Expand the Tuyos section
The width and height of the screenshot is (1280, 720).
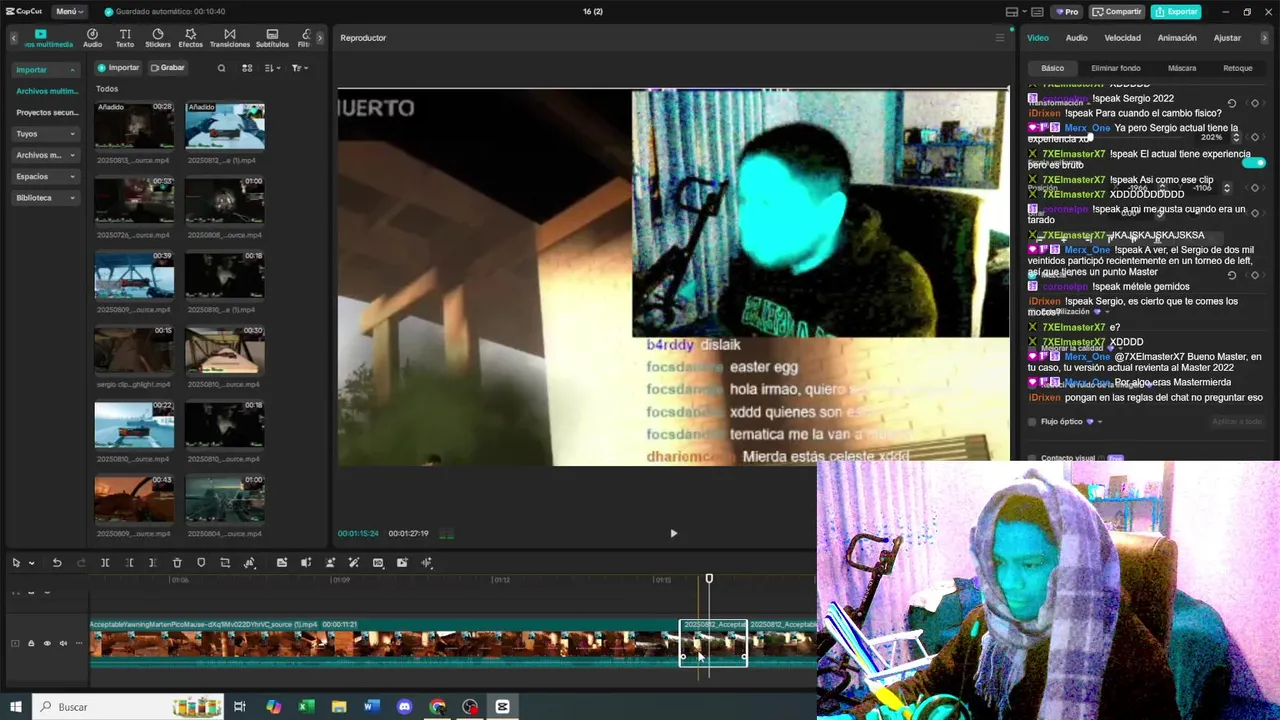tap(46, 134)
